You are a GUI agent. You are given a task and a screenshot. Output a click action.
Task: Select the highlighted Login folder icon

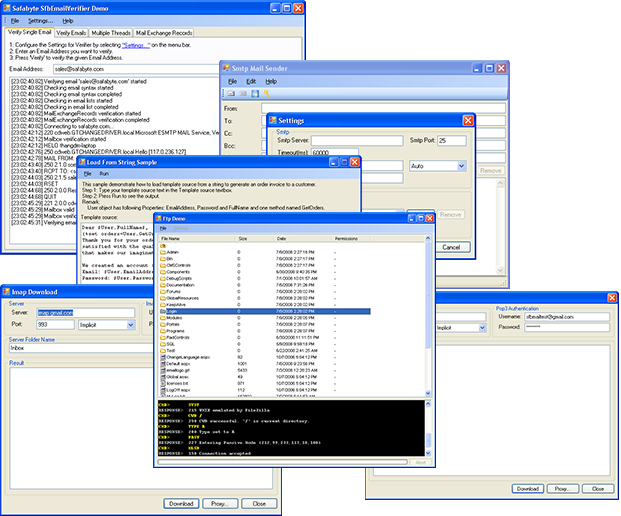coord(163,312)
